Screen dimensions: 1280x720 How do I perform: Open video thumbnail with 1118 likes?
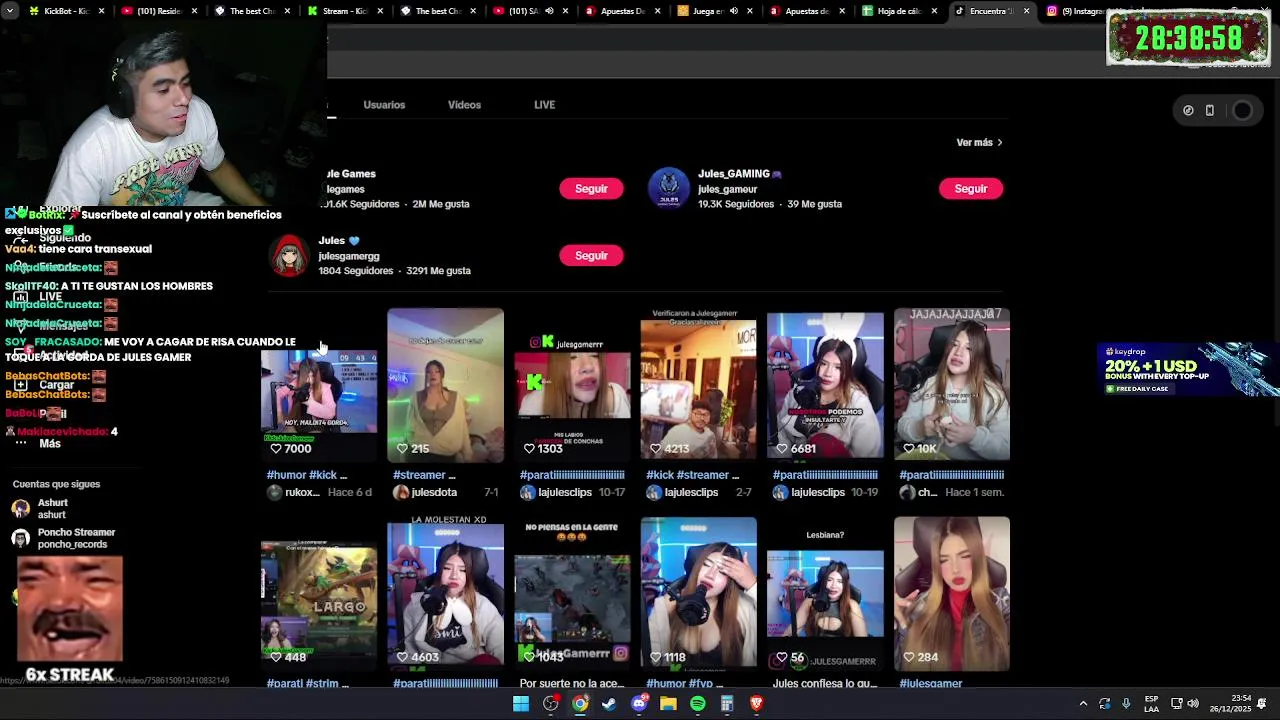698,593
